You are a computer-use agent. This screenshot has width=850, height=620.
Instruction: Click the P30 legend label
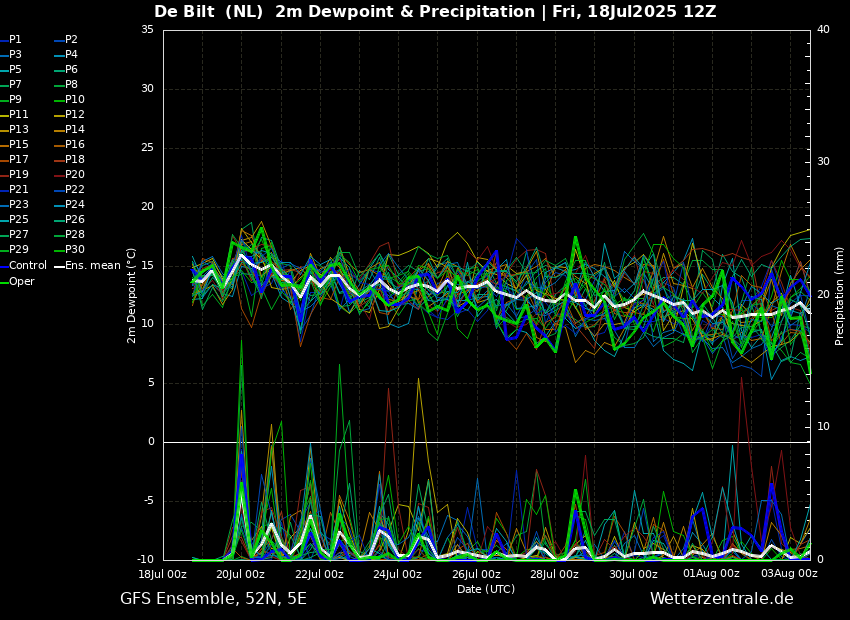click(x=75, y=249)
